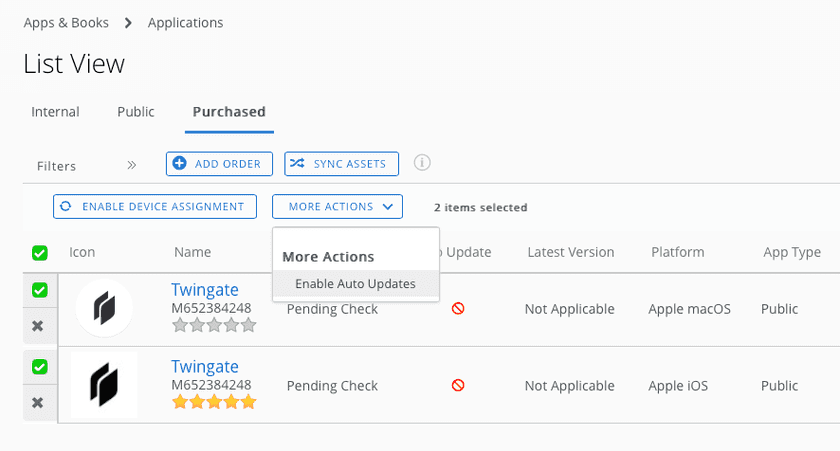
Task: Uncheck the iOS Twingate row checkbox
Action: (40, 367)
